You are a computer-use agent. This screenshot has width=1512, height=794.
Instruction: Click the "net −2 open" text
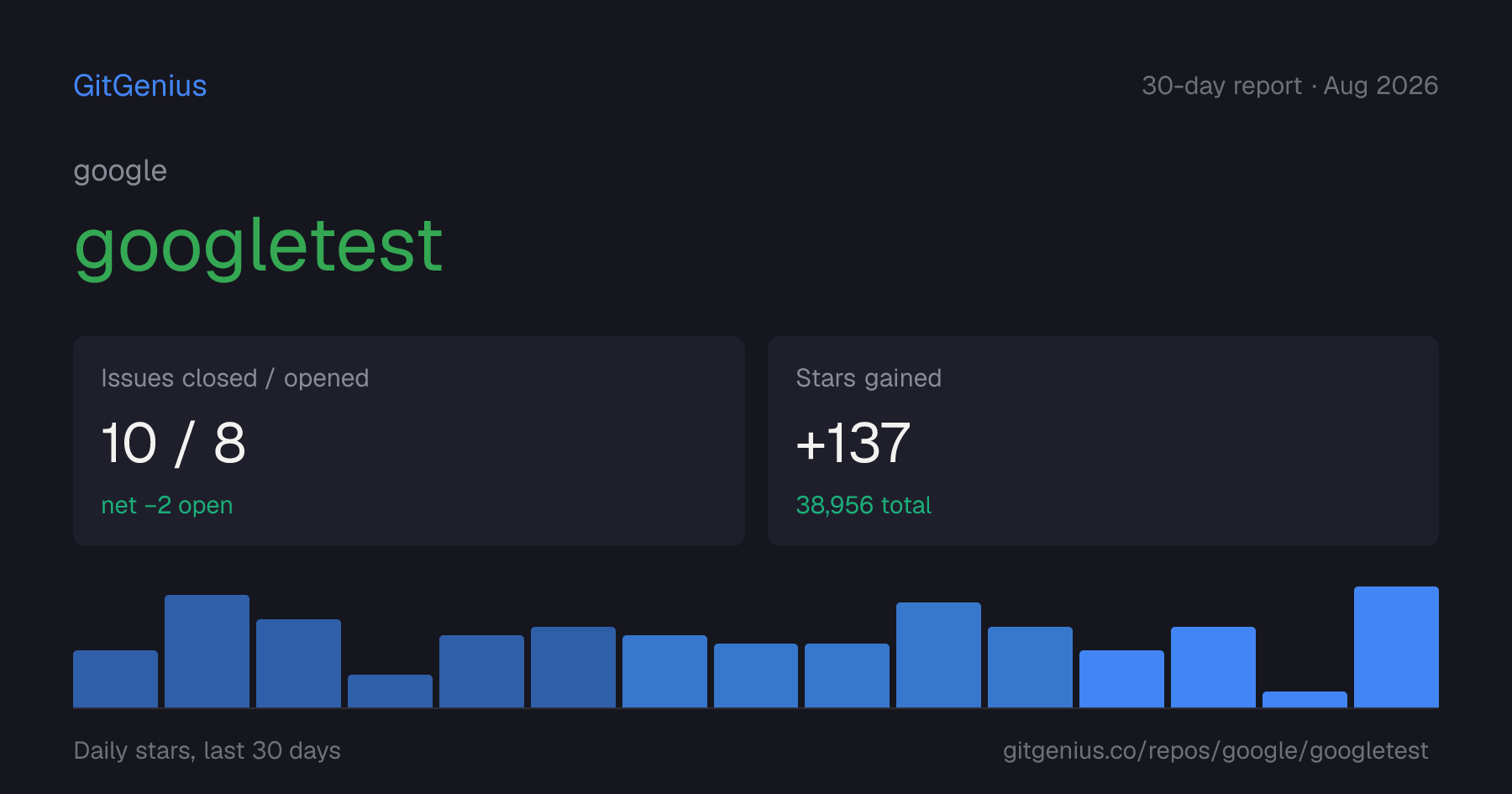(x=167, y=505)
